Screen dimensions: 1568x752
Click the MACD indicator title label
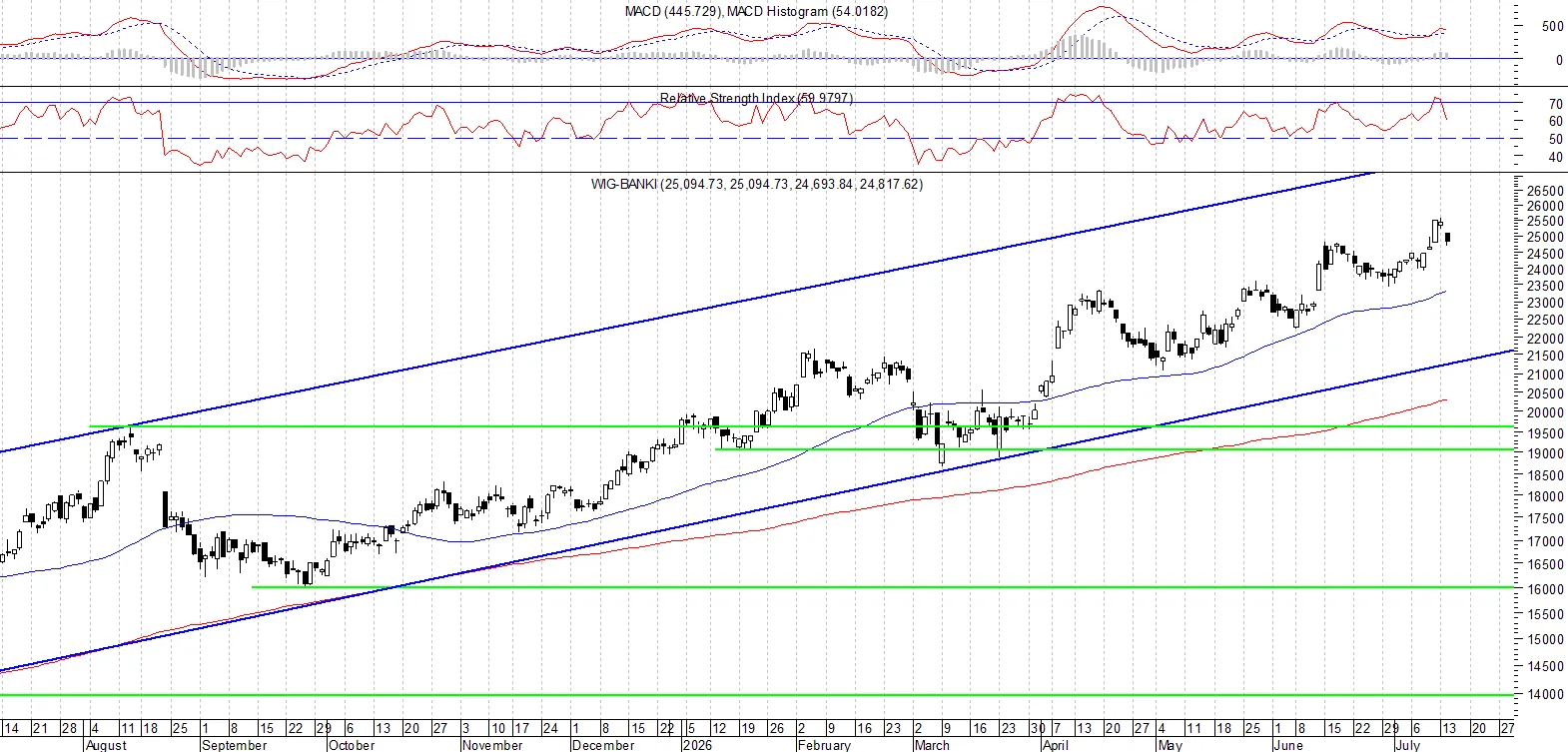pyautogui.click(x=756, y=11)
